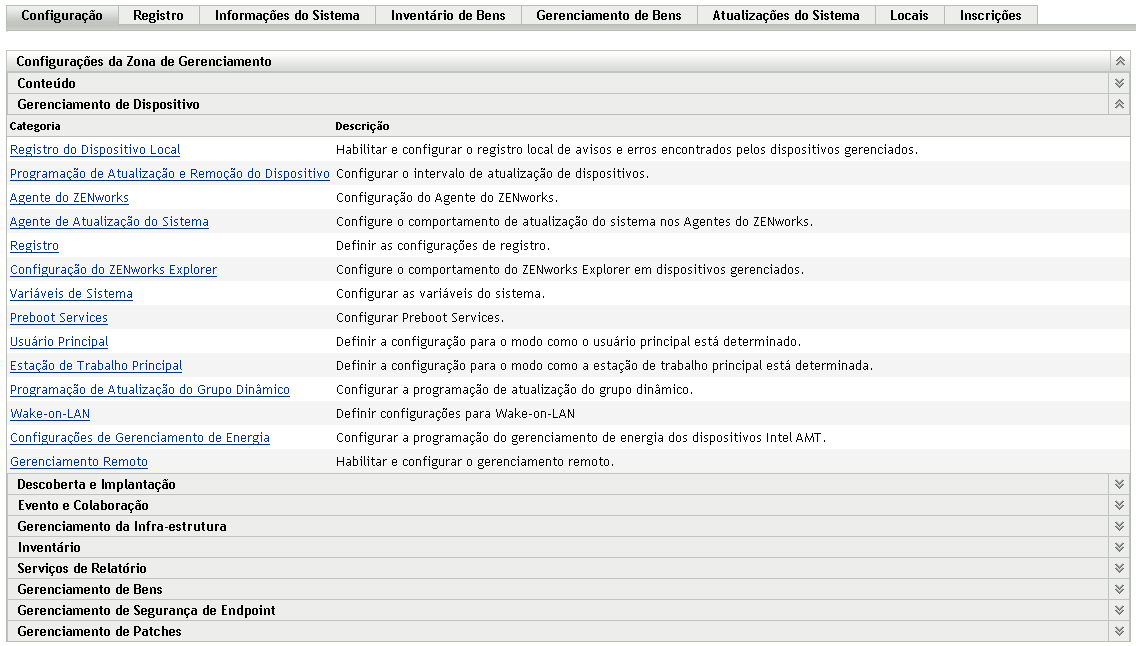This screenshot has height=646, width=1136.
Task: Collapse the Configurações da Zona de Gerenciamento chevron icon
Action: [1119, 60]
